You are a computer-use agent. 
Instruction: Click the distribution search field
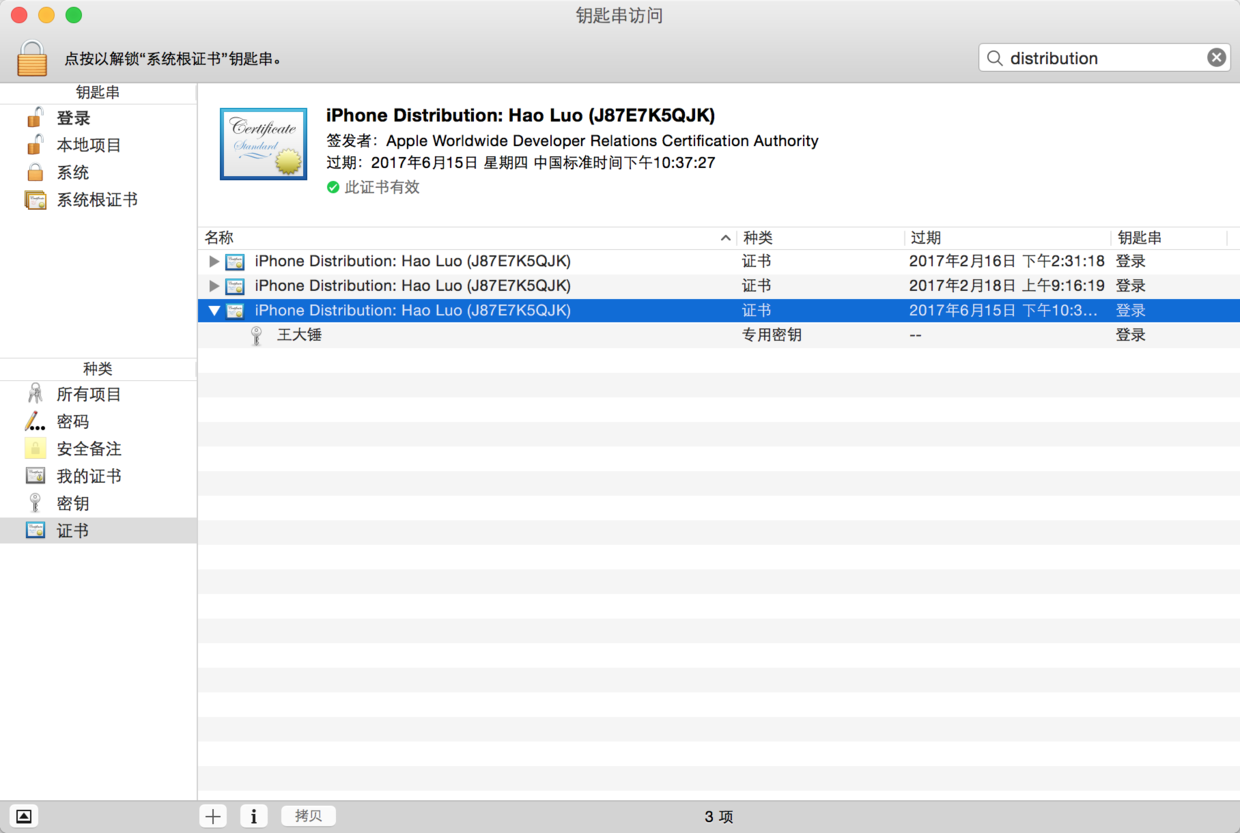pyautogui.click(x=1104, y=58)
